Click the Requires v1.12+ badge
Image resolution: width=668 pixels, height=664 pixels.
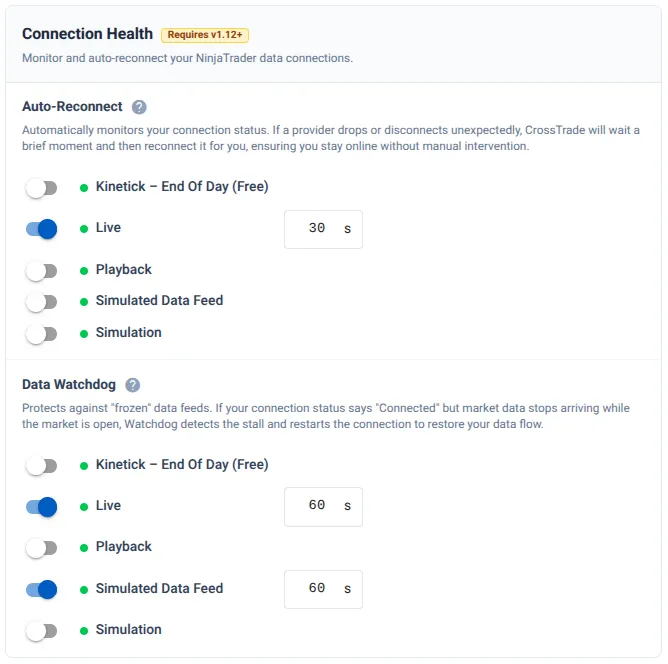click(x=205, y=35)
